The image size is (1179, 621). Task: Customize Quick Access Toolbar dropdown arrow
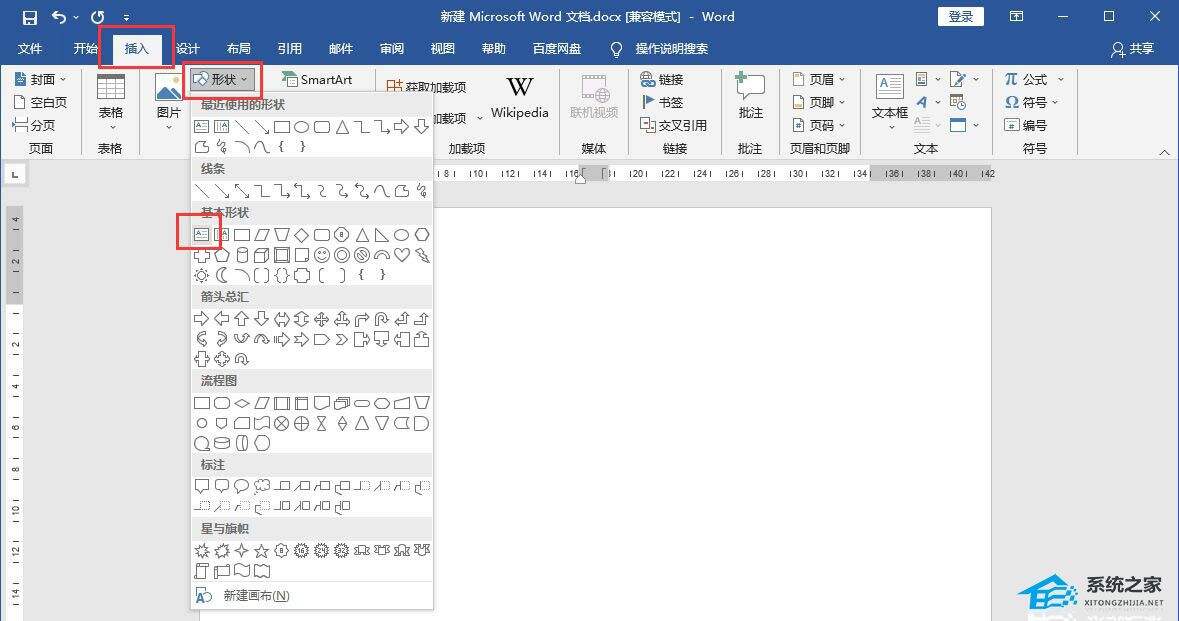click(x=126, y=17)
